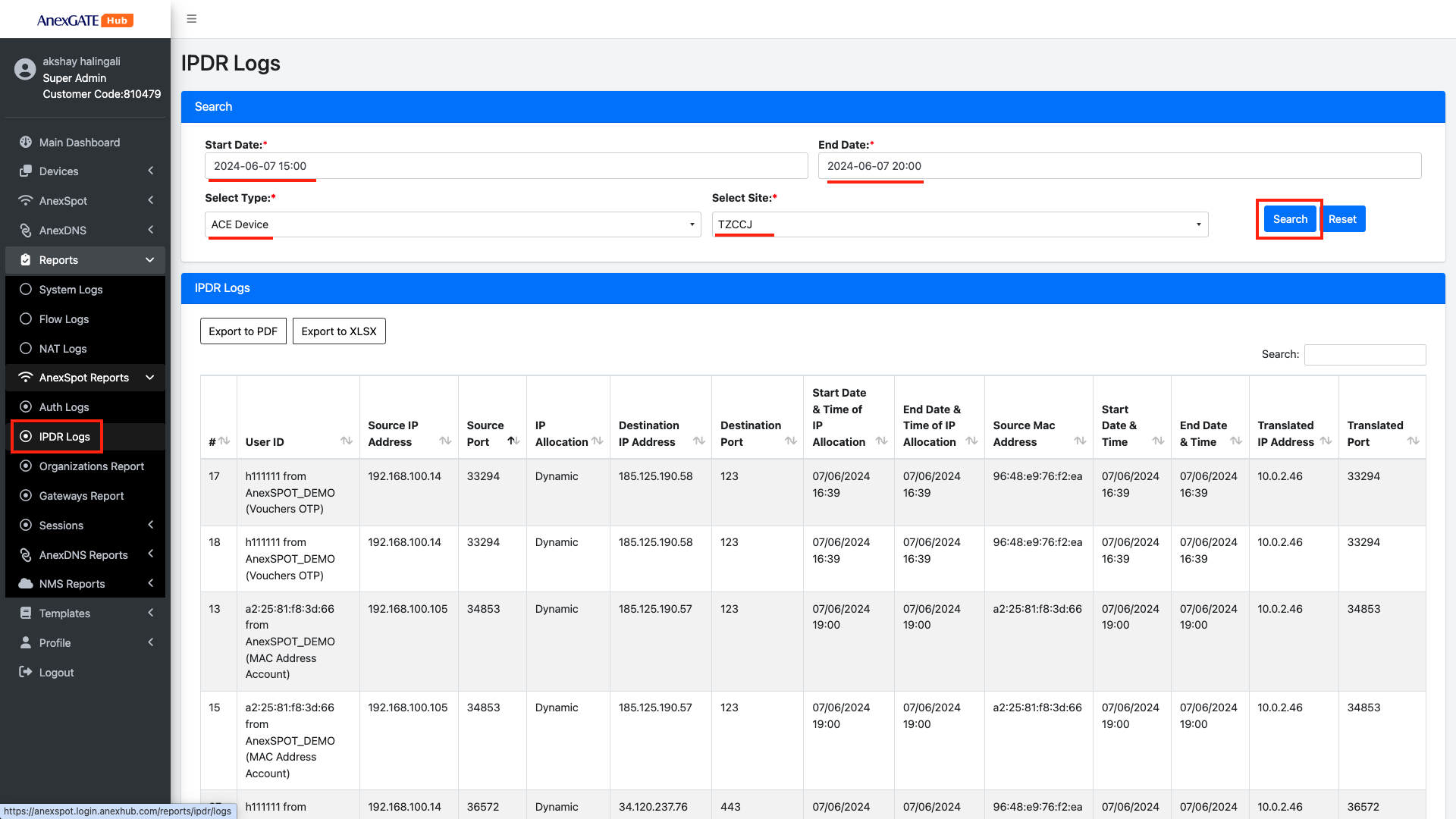Open Auth Logs menu item

click(64, 407)
